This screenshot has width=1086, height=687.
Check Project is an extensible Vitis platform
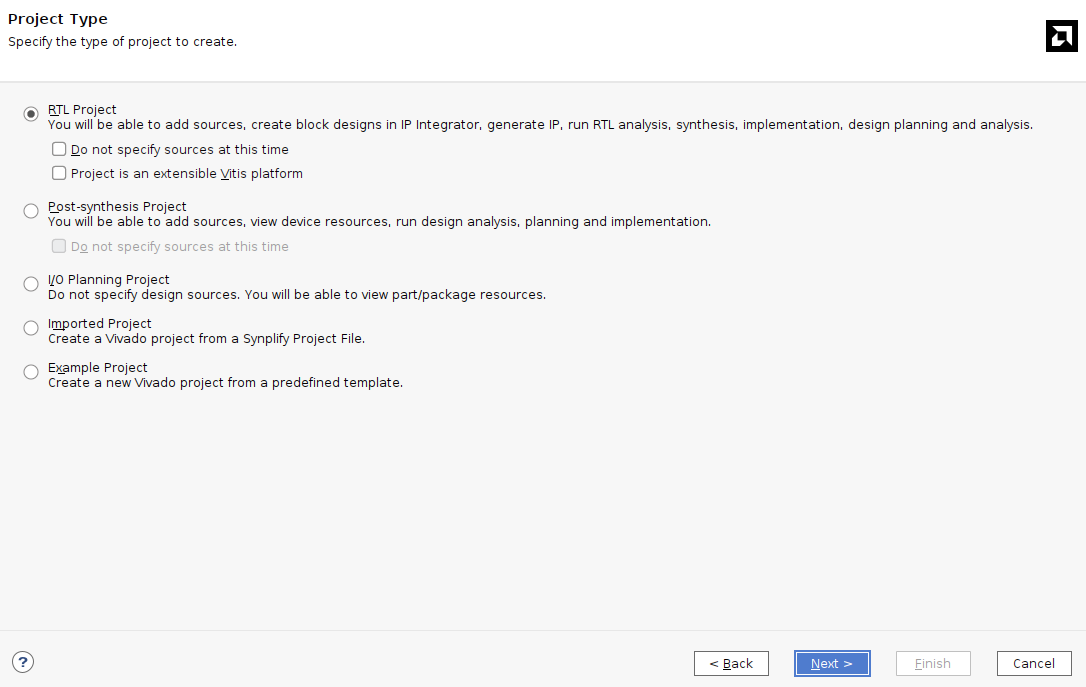point(59,173)
